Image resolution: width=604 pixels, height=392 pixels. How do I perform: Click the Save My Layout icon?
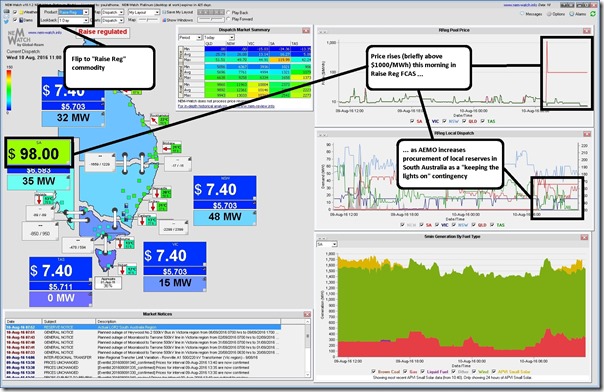click(x=164, y=12)
